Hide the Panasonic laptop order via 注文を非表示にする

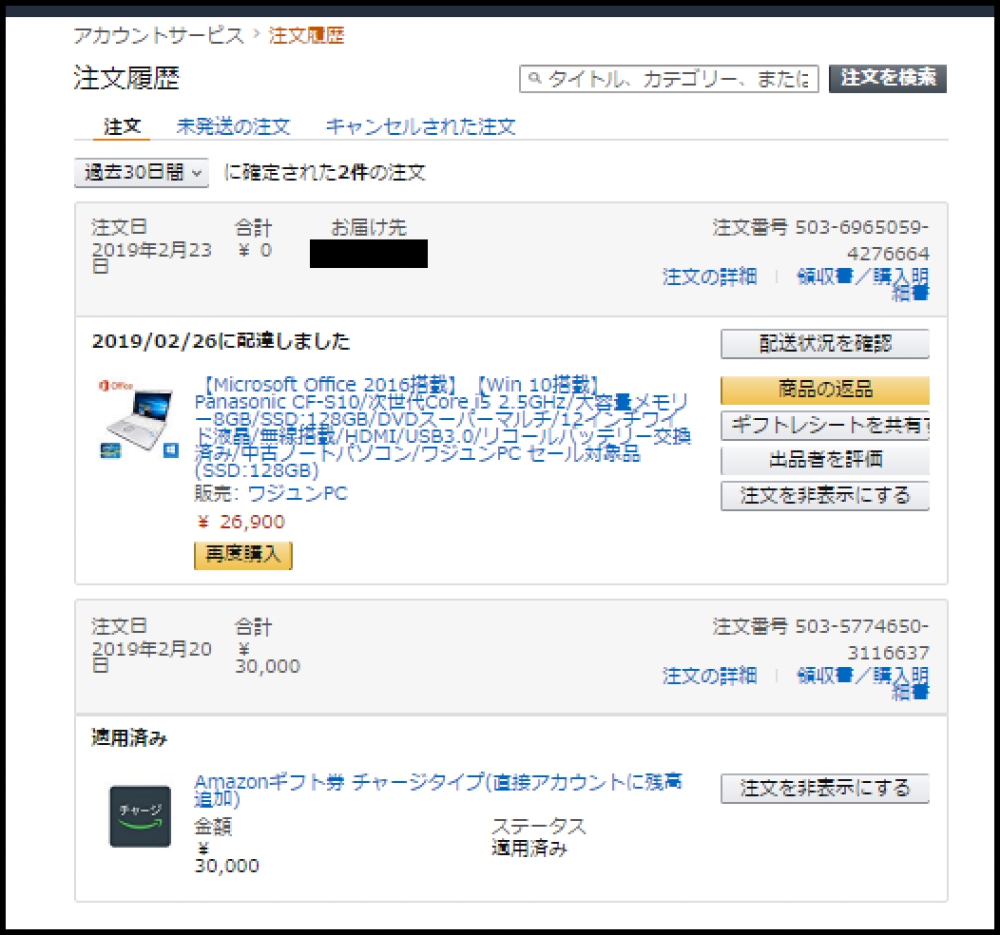point(825,496)
